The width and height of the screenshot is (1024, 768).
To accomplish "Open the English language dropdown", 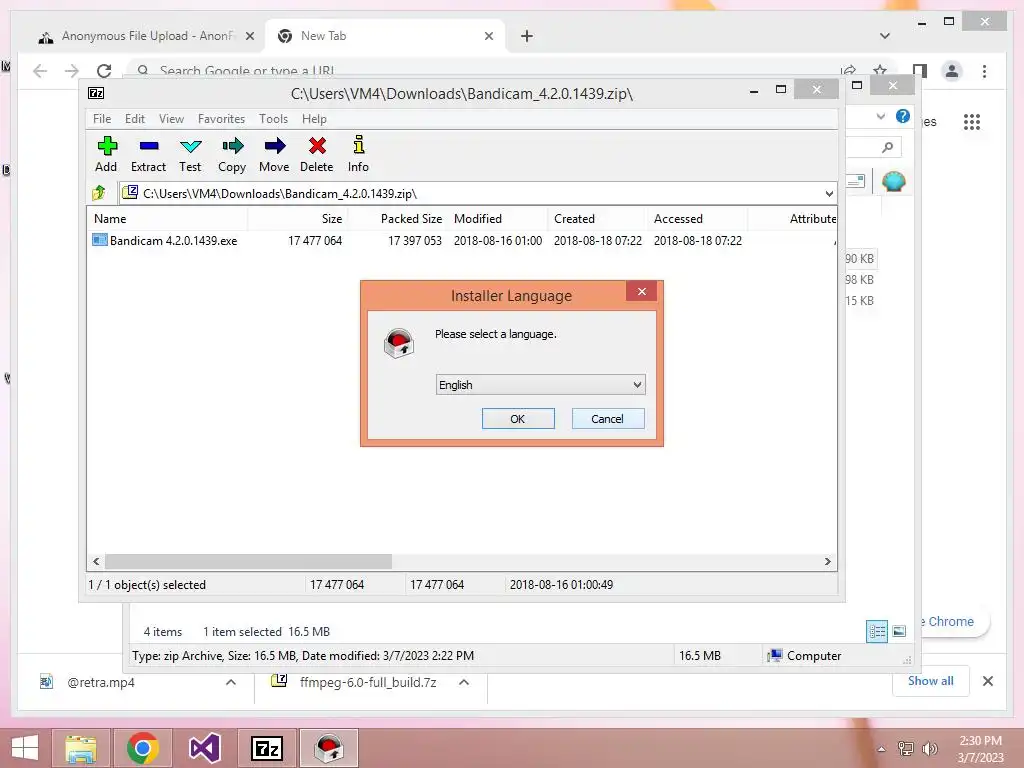I will (x=540, y=385).
